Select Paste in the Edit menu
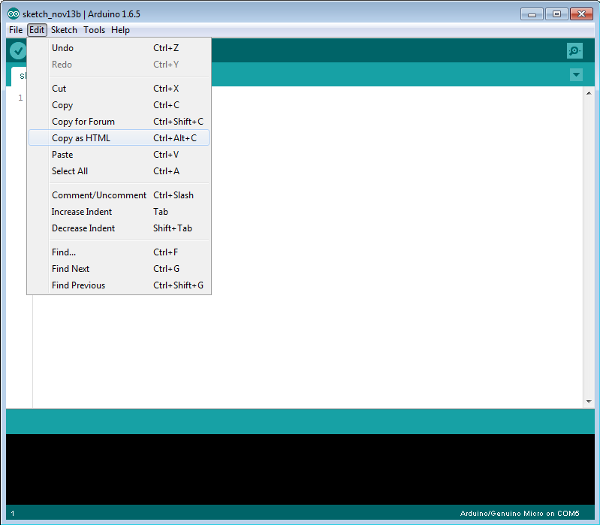600x525 pixels. pyautogui.click(x=119, y=155)
